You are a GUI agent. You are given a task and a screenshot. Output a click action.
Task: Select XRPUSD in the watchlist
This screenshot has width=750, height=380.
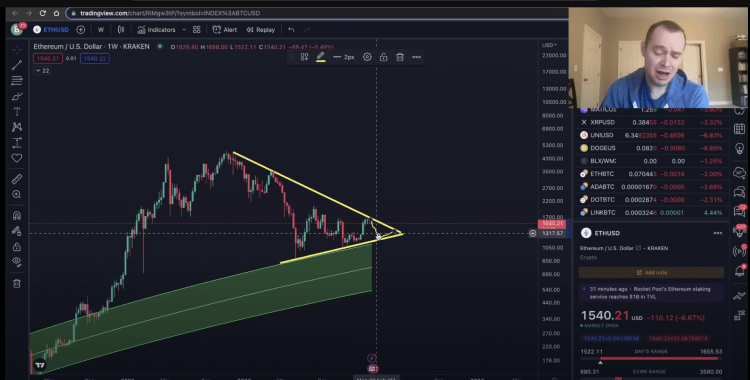tap(651, 123)
